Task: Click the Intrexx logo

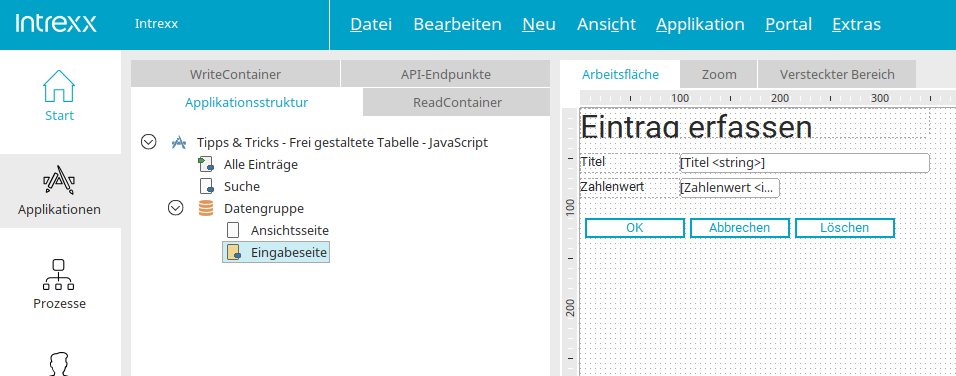Action: pos(56,24)
